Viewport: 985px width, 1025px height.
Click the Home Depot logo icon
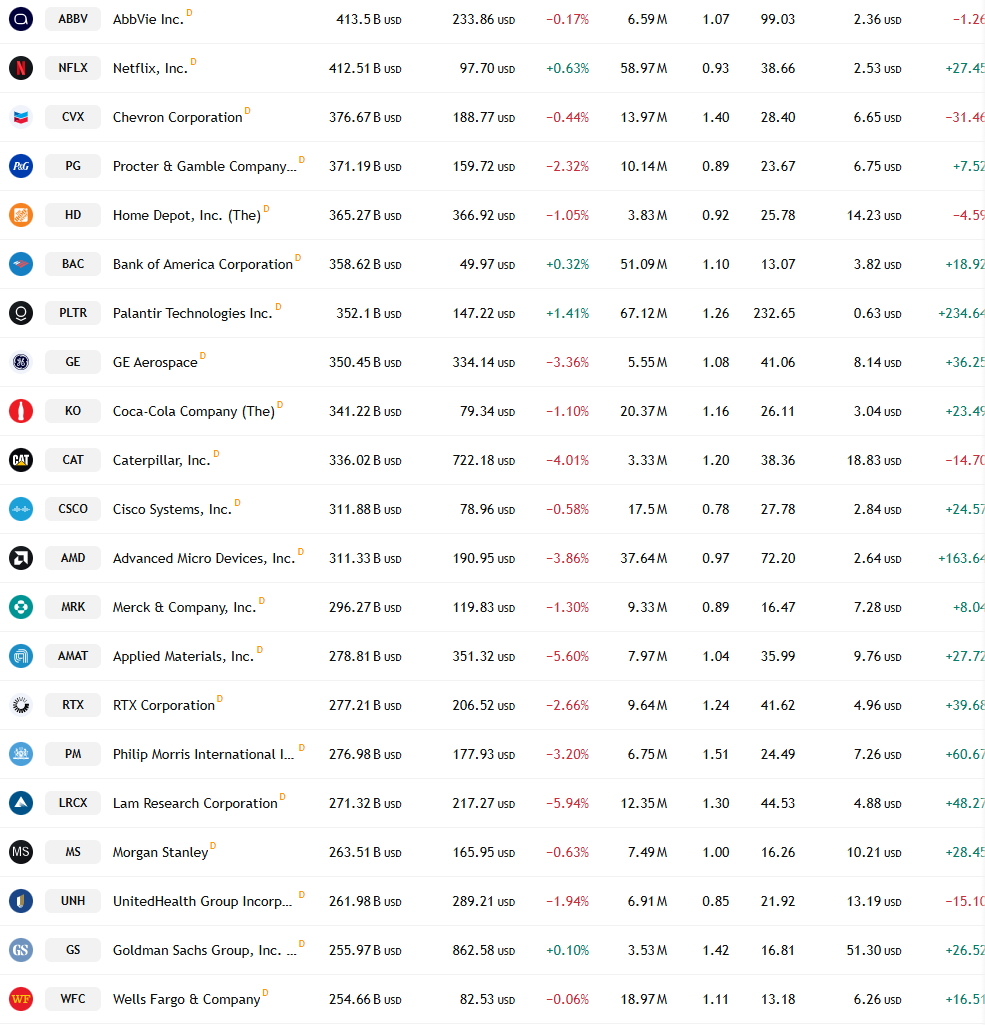[21, 215]
